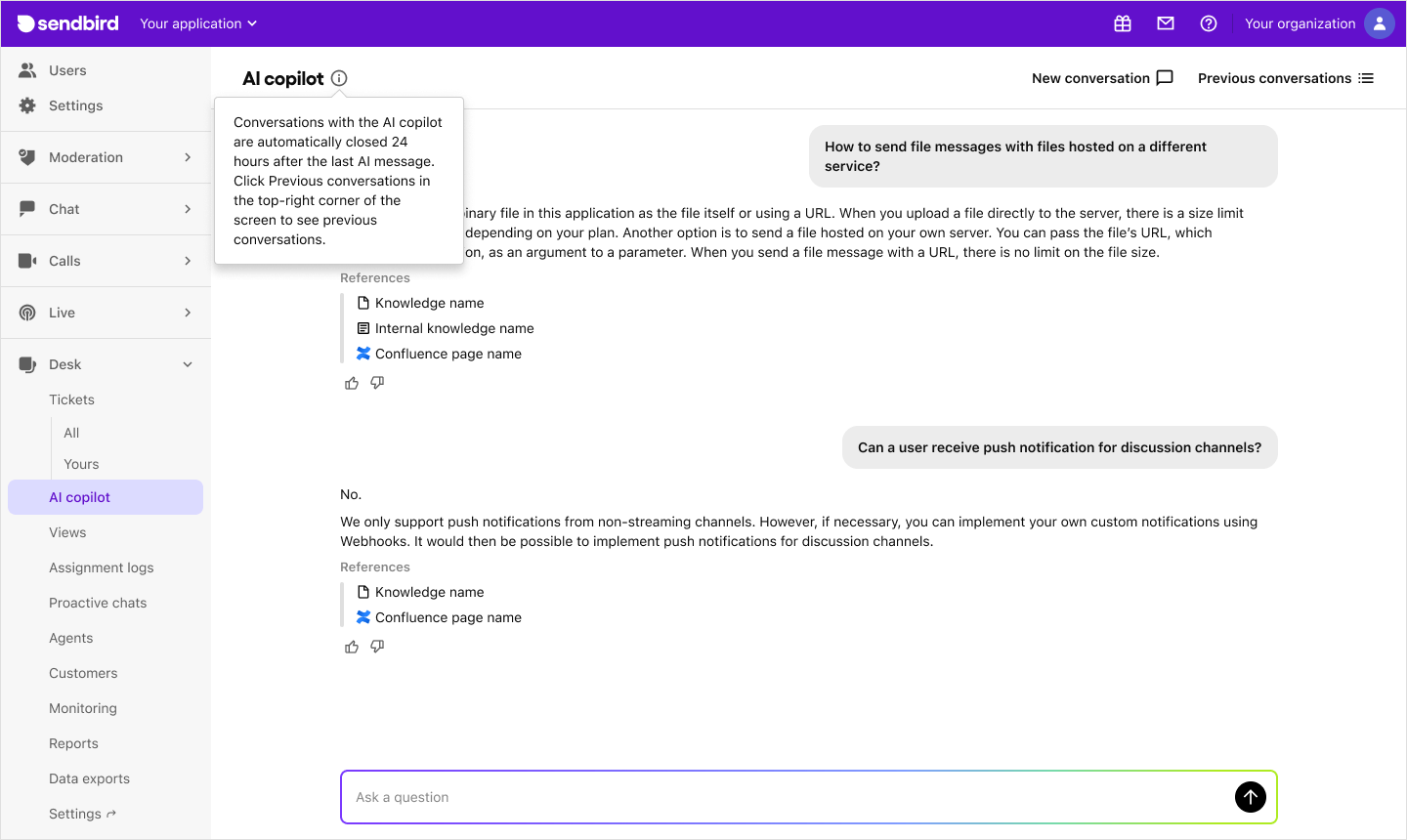This screenshot has width=1407, height=840.
Task: Open the Your application dropdown
Action: pos(198,23)
